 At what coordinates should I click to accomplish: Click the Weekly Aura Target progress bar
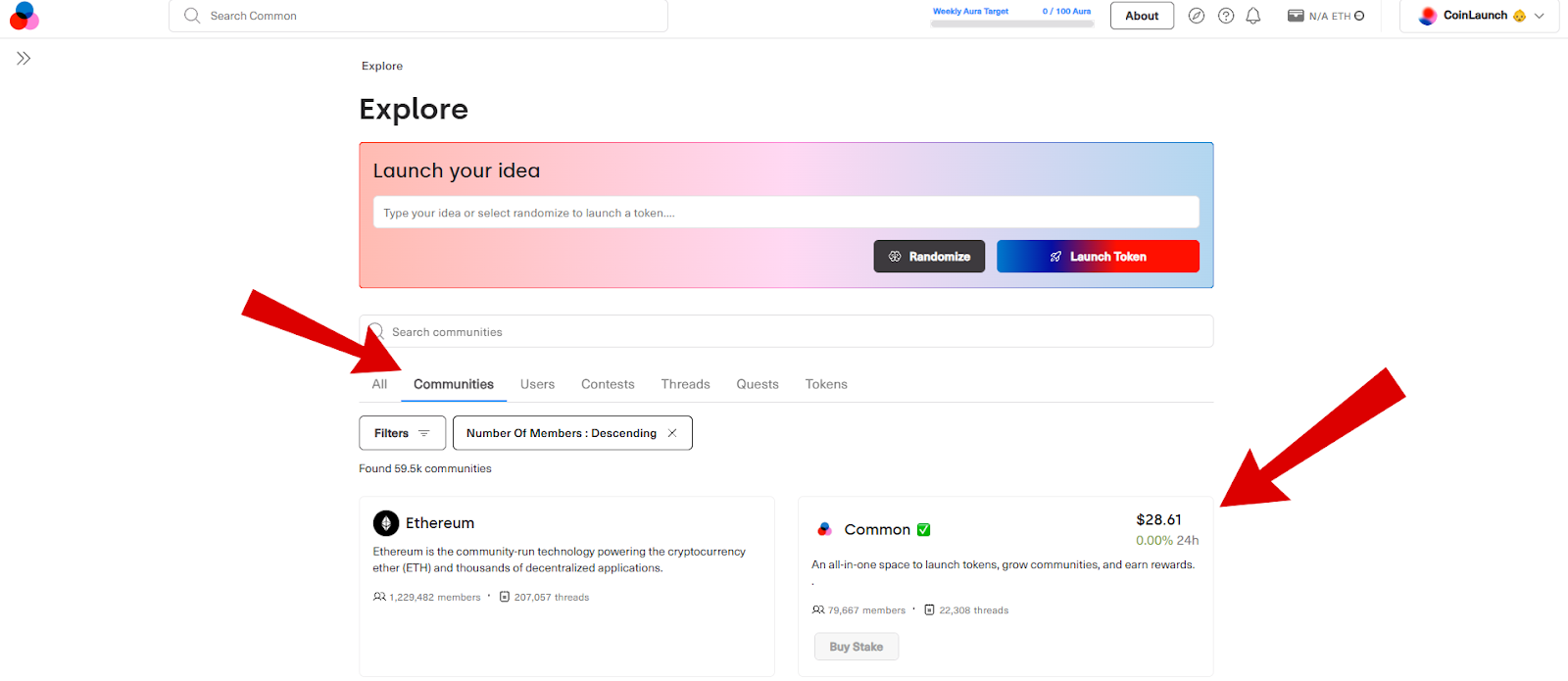[1012, 24]
